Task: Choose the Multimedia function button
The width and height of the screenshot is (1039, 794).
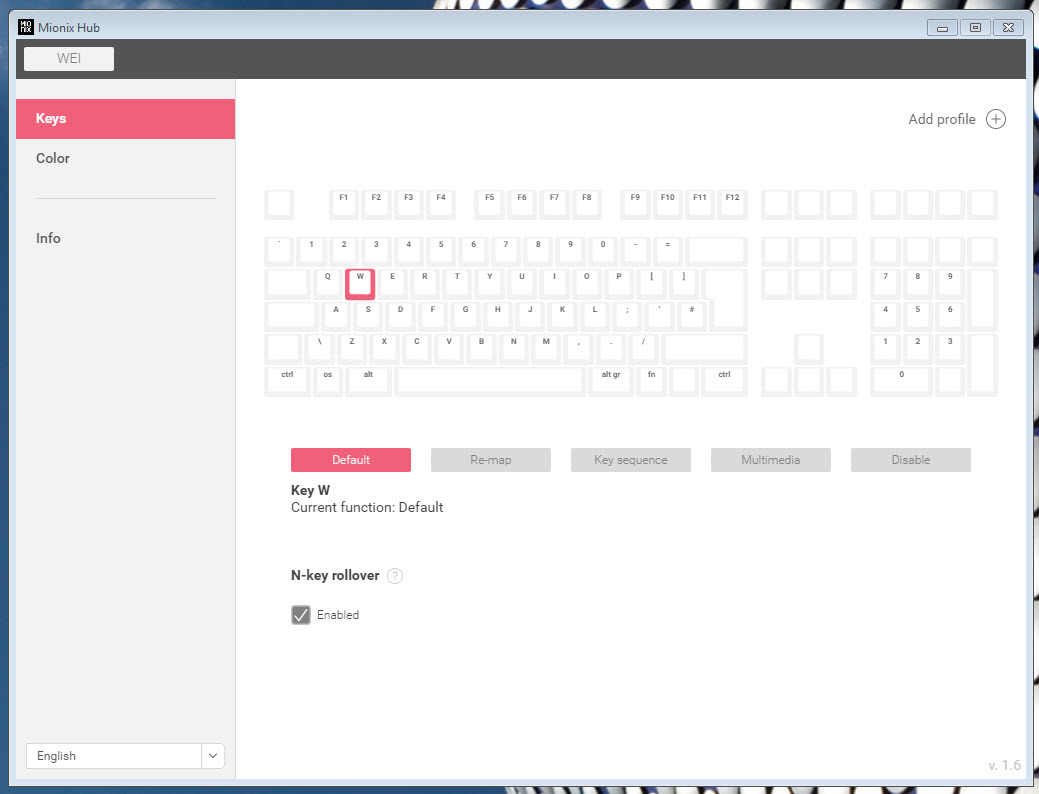Action: [x=770, y=460]
